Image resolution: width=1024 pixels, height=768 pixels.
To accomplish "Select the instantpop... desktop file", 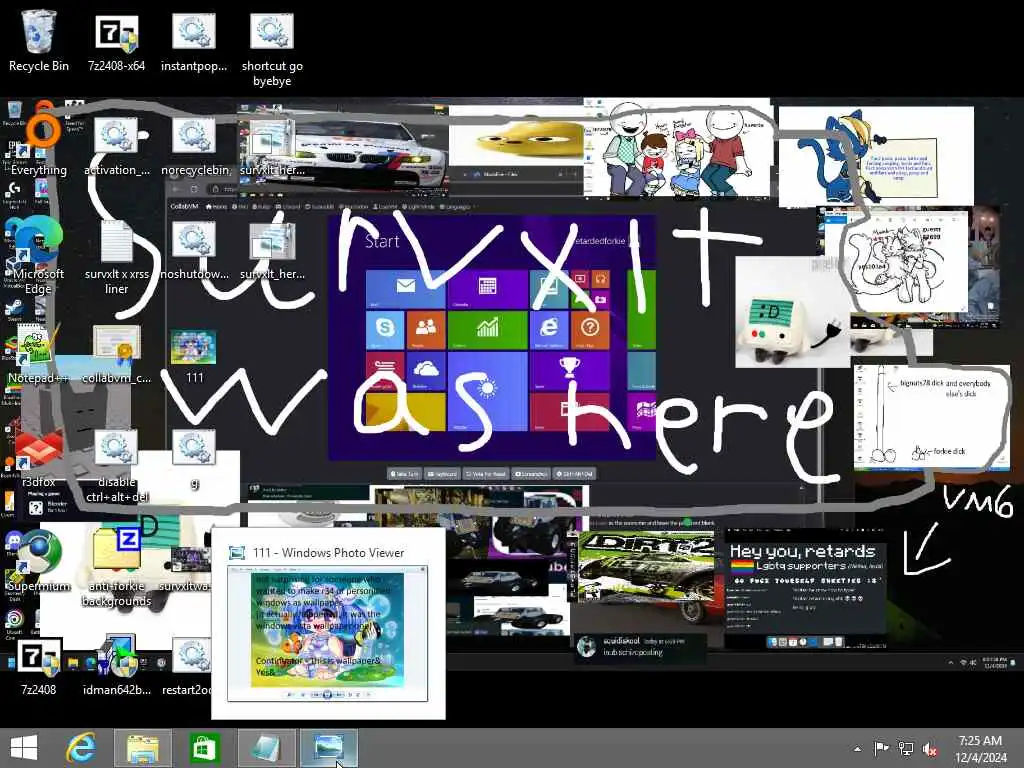I will 194,40.
